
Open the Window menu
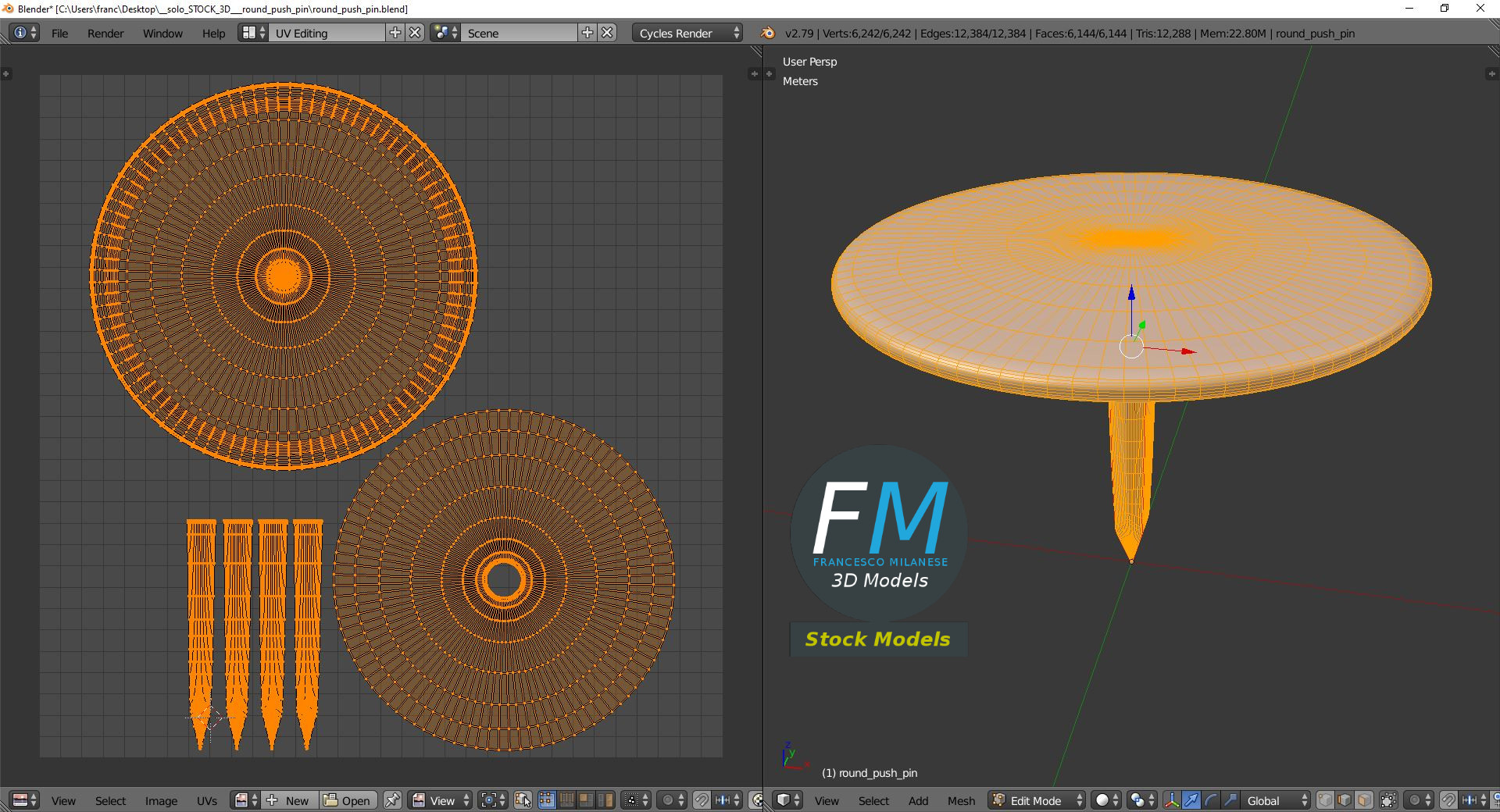pos(162,34)
